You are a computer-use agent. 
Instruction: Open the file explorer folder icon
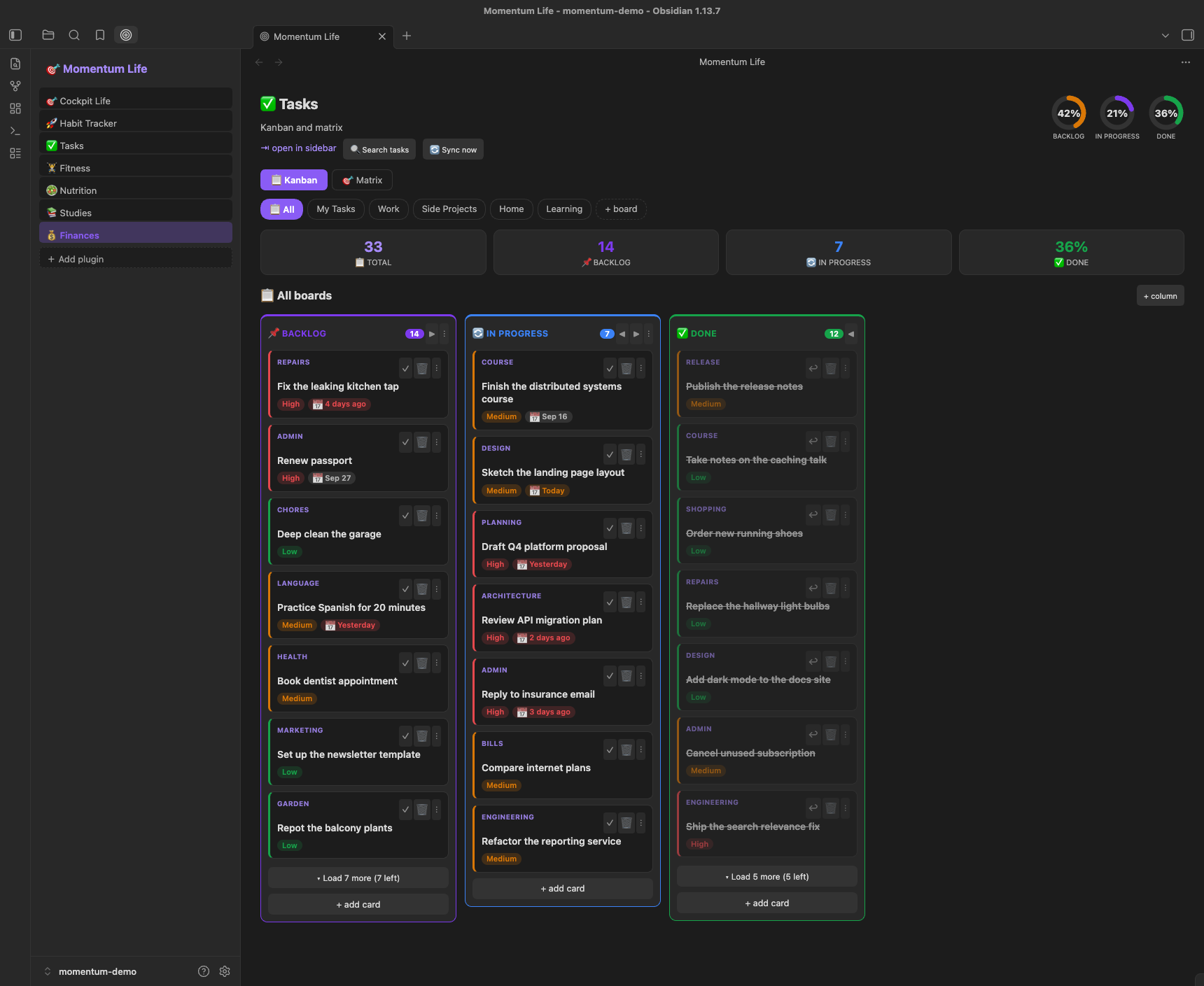(x=48, y=35)
